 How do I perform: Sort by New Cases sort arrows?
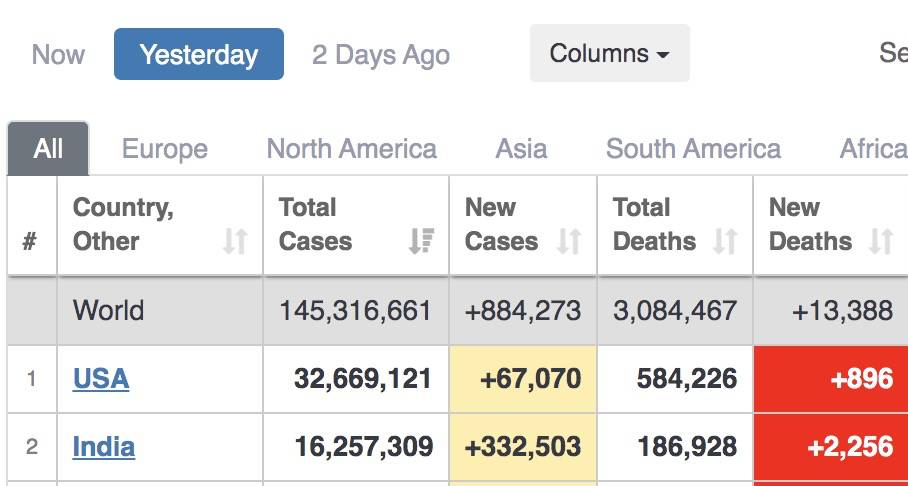coord(569,241)
